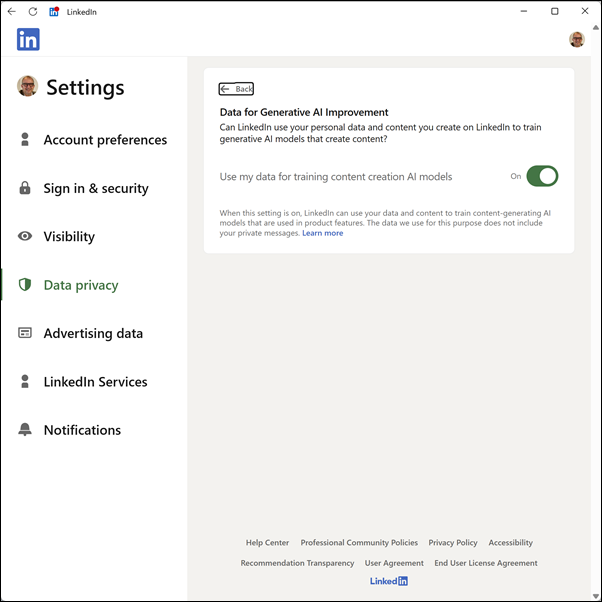
Task: Open the End User License Agreement link
Action: (486, 563)
